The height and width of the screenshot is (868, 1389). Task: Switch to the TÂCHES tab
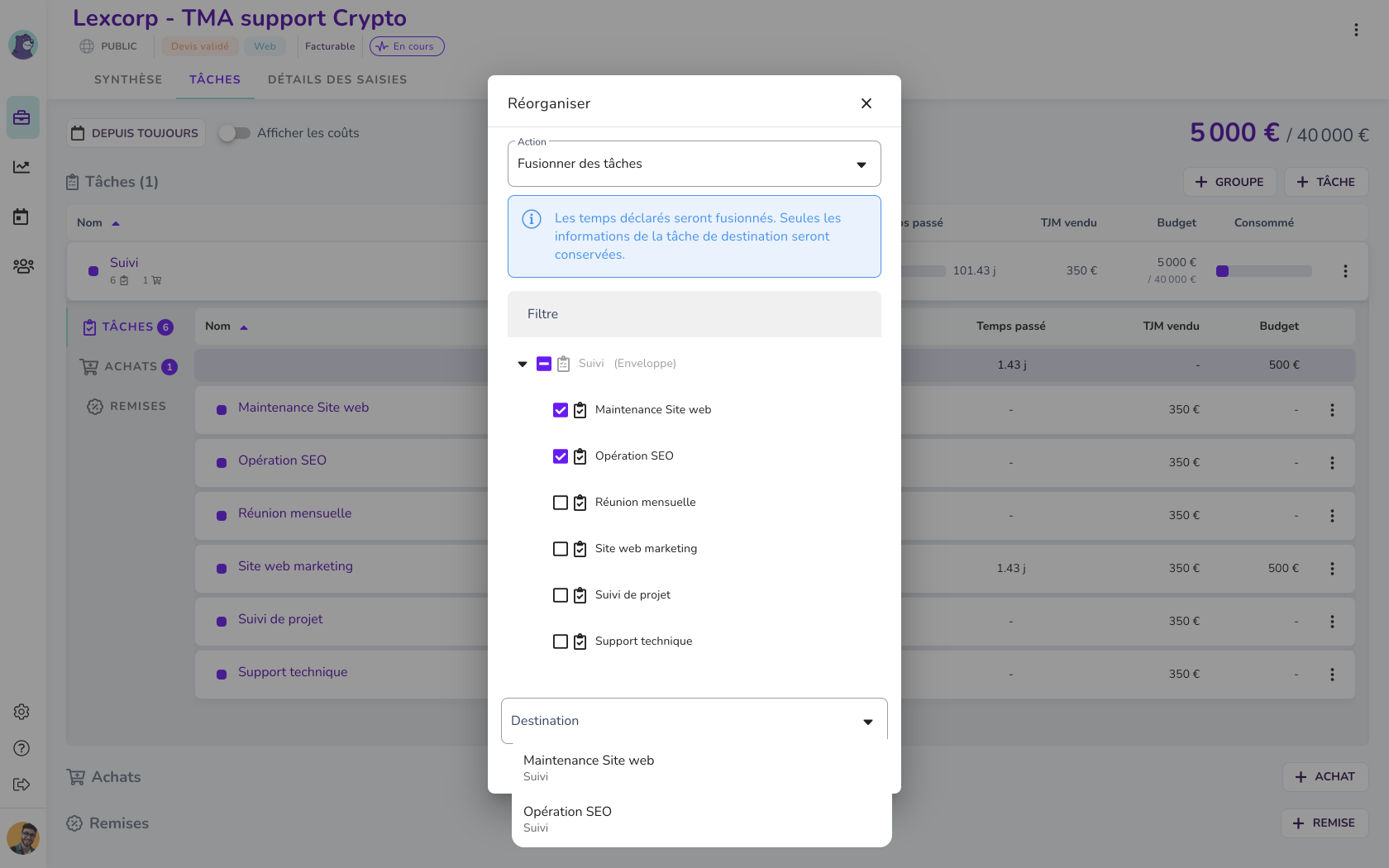215,80
